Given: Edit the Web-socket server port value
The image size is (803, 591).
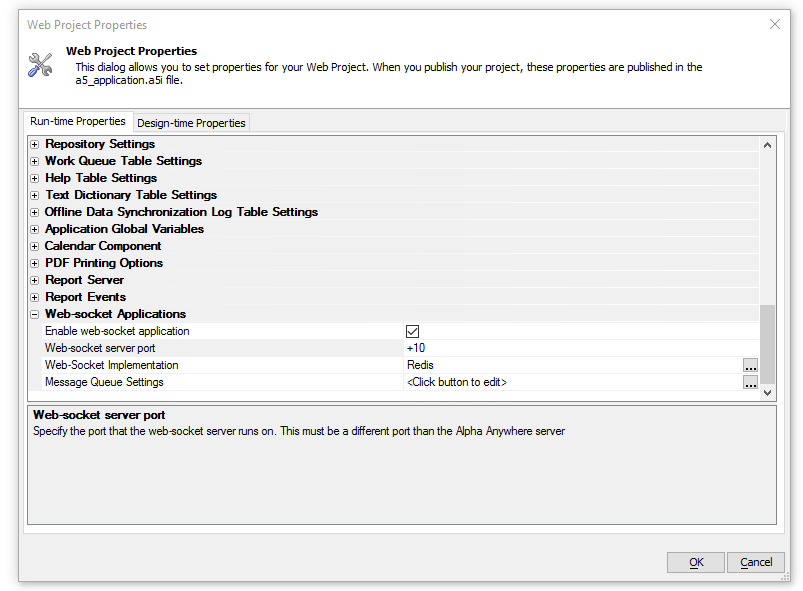Looking at the screenshot, I should [581, 348].
